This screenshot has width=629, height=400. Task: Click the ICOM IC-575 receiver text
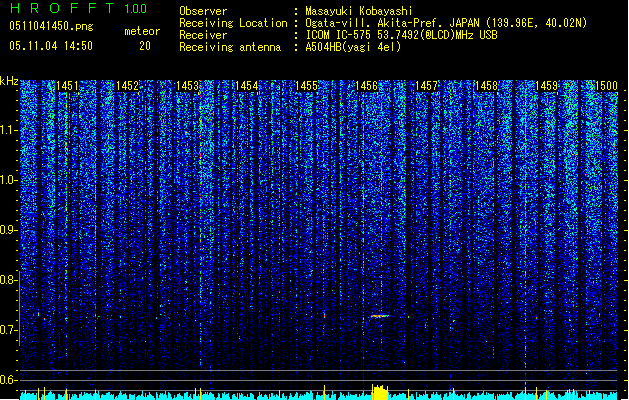(x=401, y=35)
